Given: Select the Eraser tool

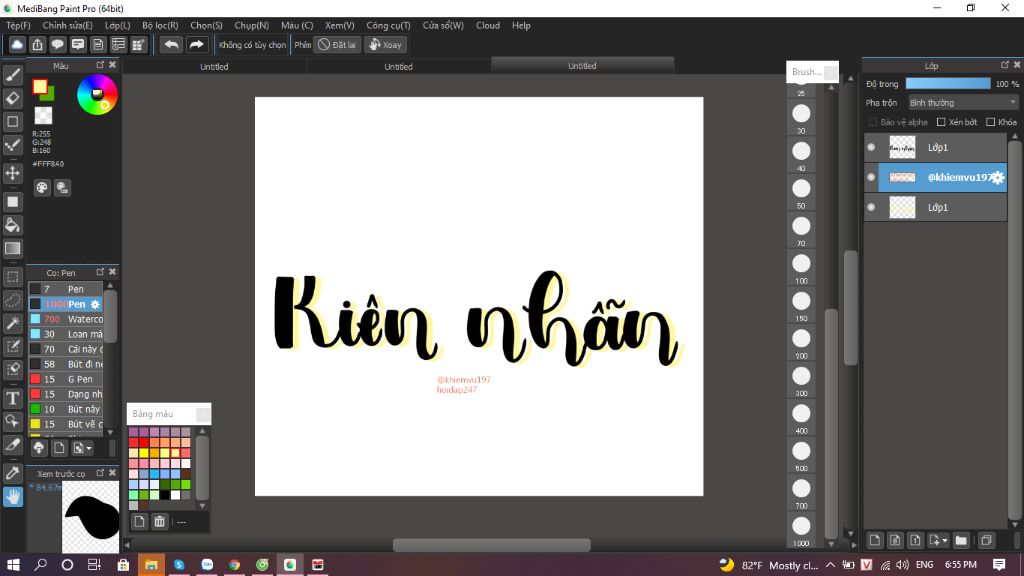Looking at the screenshot, I should tap(12, 98).
